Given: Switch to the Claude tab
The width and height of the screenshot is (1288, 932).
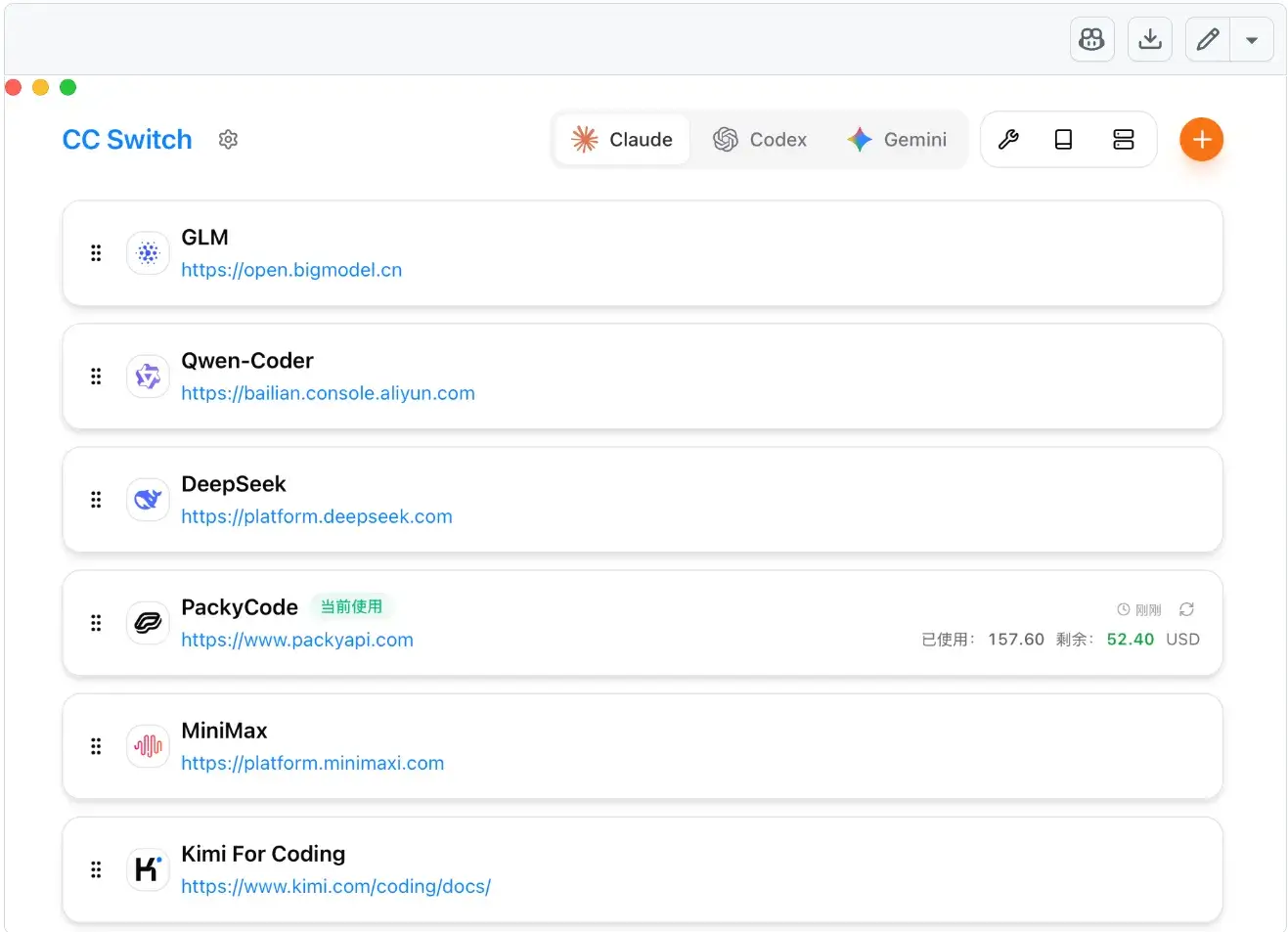Looking at the screenshot, I should (622, 140).
